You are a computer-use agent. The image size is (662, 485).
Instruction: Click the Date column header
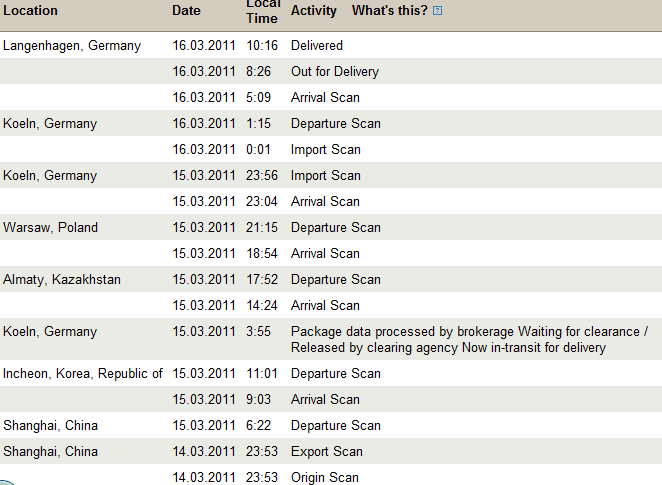tap(186, 11)
